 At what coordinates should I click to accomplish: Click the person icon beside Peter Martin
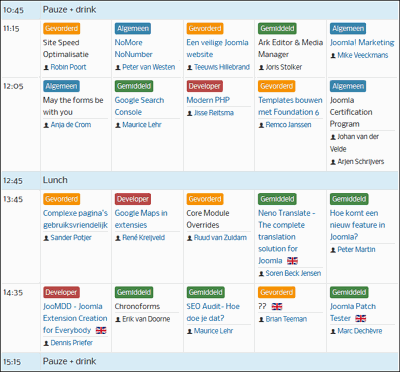pos(333,250)
